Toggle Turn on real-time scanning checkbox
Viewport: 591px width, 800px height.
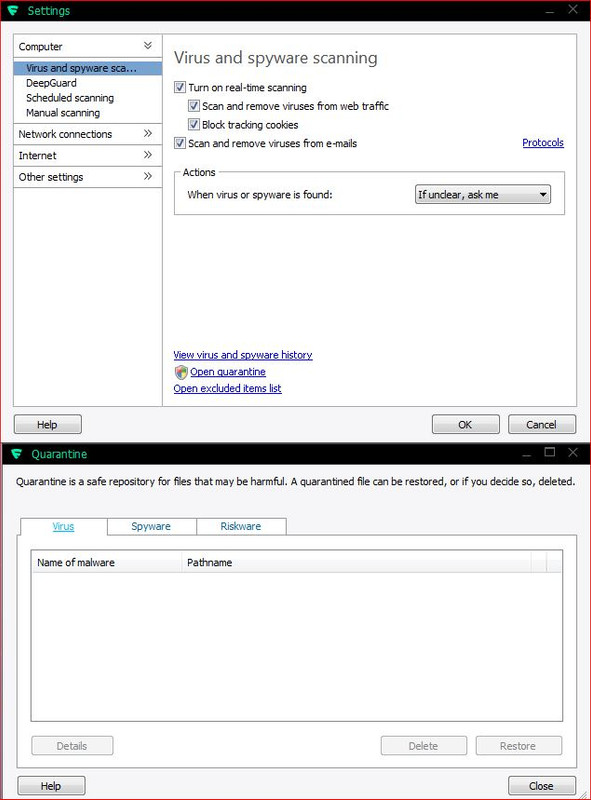(x=180, y=87)
